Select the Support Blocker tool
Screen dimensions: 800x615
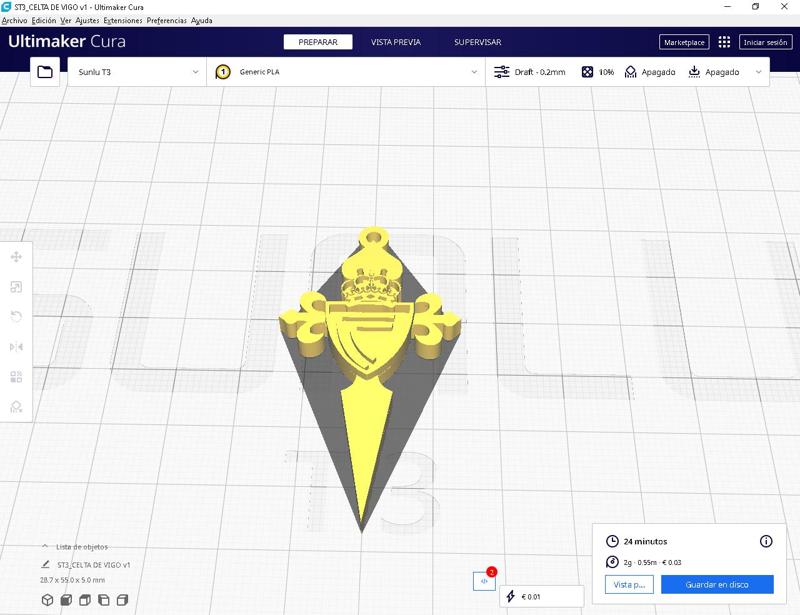point(16,407)
